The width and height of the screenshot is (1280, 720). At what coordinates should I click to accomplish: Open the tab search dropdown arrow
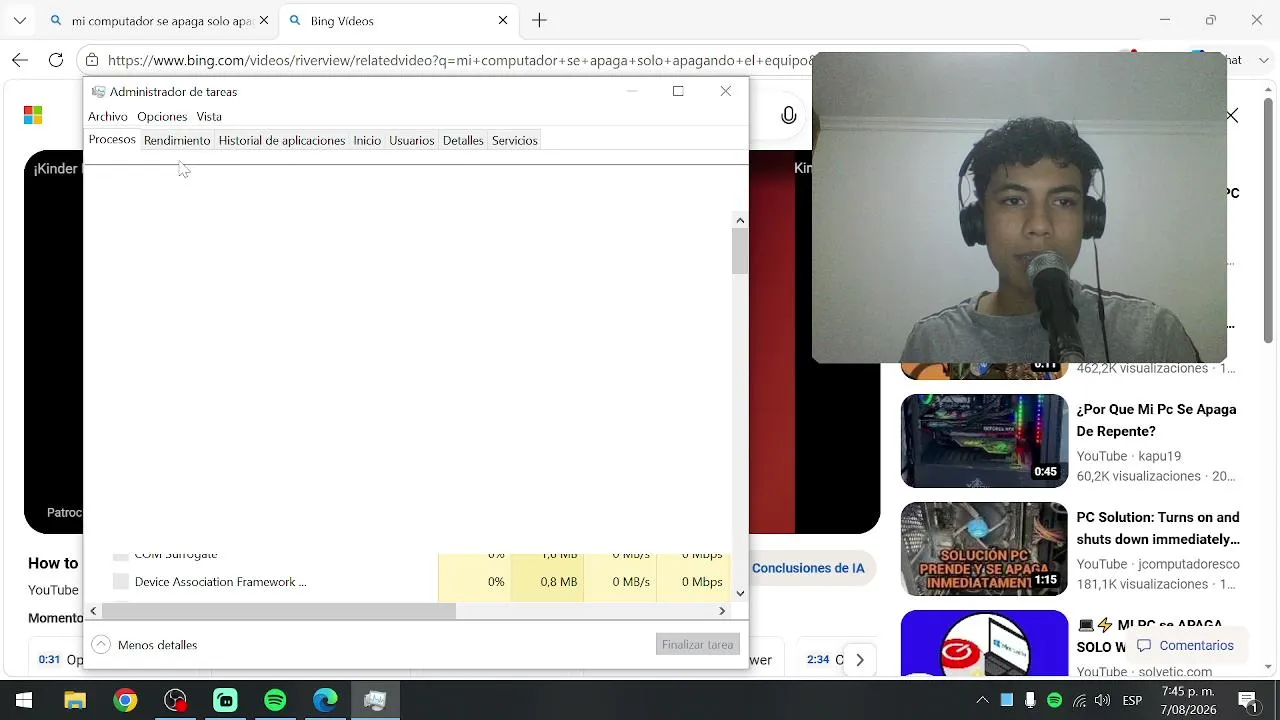click(20, 20)
